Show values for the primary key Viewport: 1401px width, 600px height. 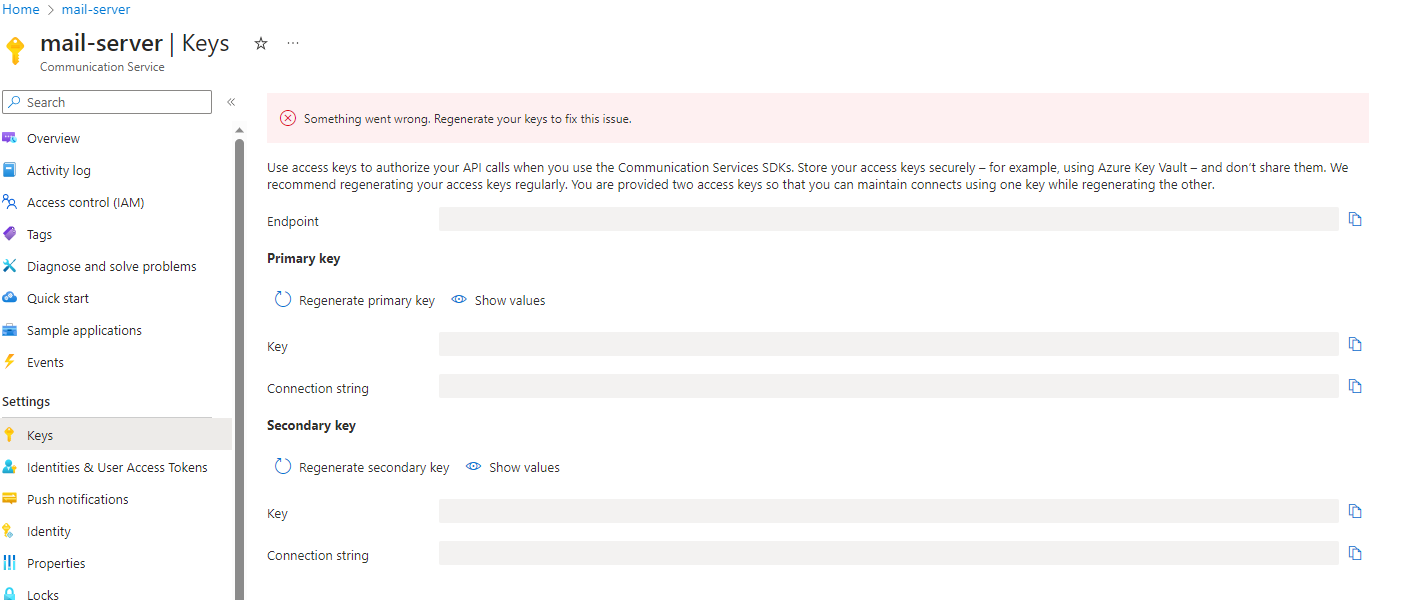point(498,300)
